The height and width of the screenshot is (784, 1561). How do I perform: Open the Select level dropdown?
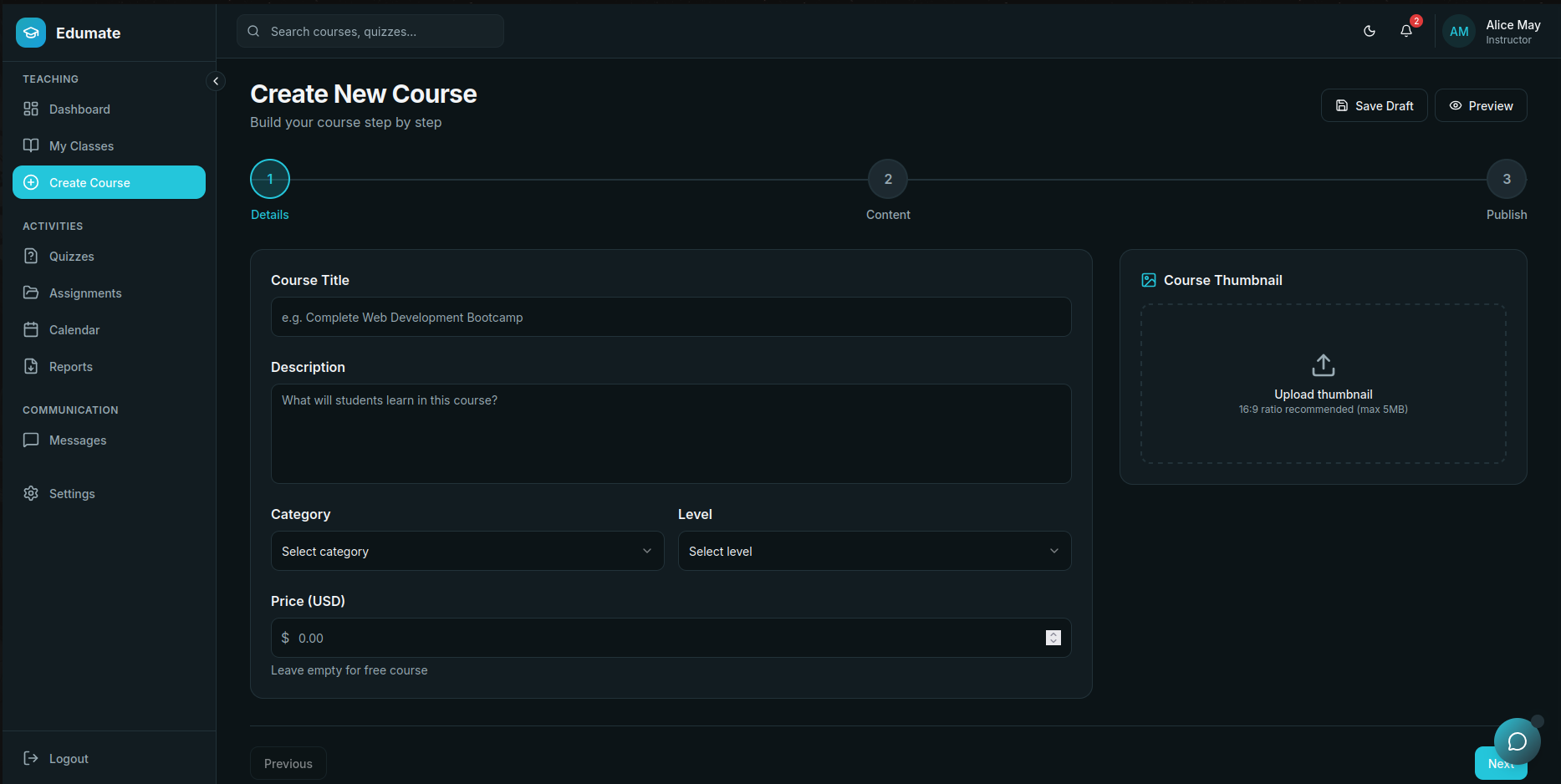coord(875,551)
